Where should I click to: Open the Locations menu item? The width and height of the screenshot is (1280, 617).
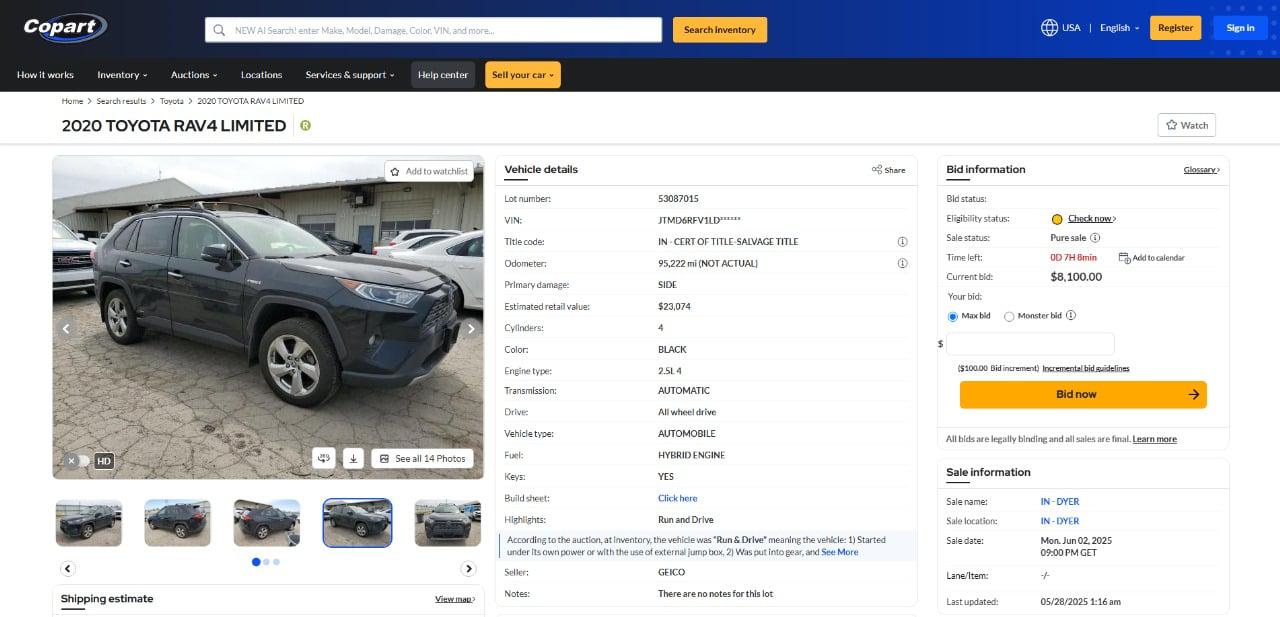tap(261, 75)
